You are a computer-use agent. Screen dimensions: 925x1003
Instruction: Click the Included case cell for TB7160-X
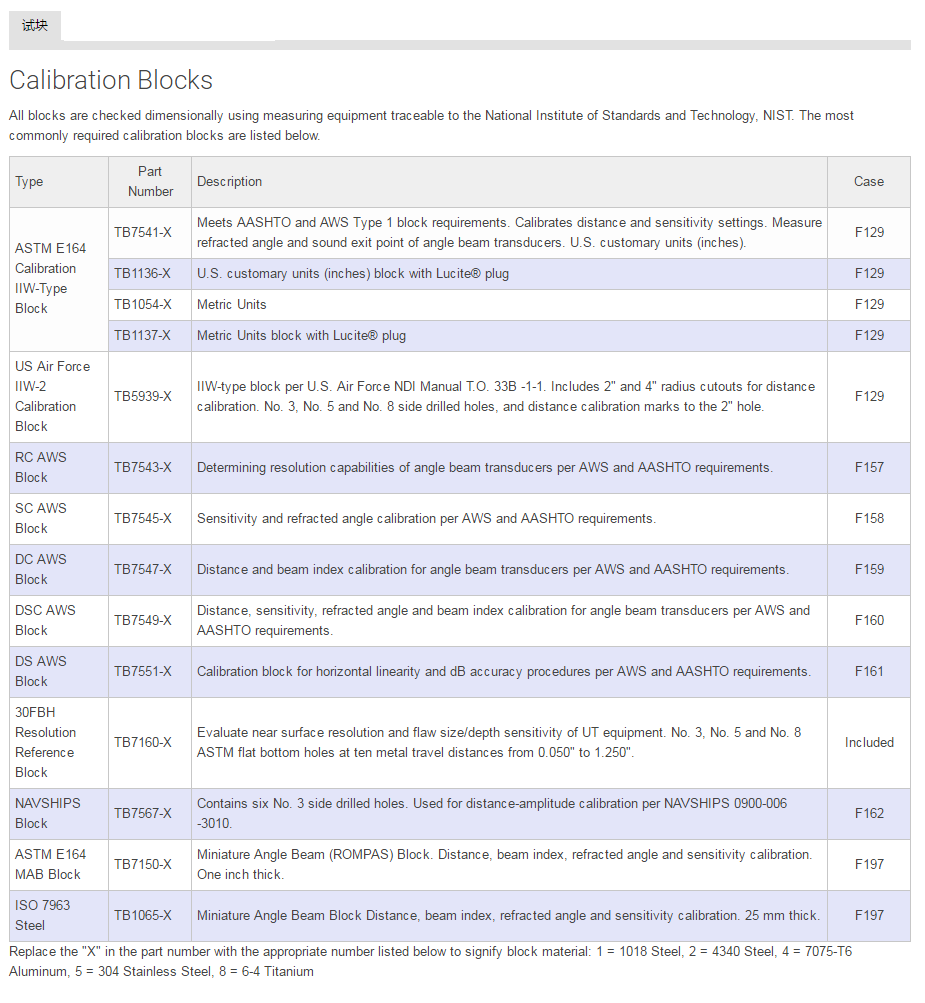coord(869,743)
